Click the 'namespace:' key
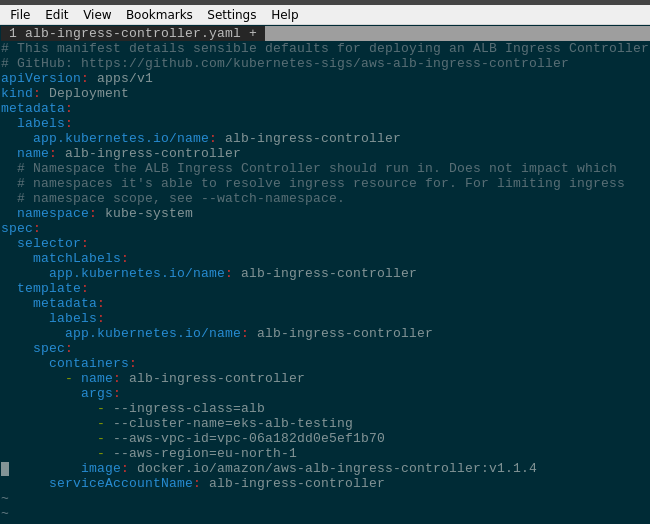Viewport: 650px width, 524px height. tap(56, 213)
